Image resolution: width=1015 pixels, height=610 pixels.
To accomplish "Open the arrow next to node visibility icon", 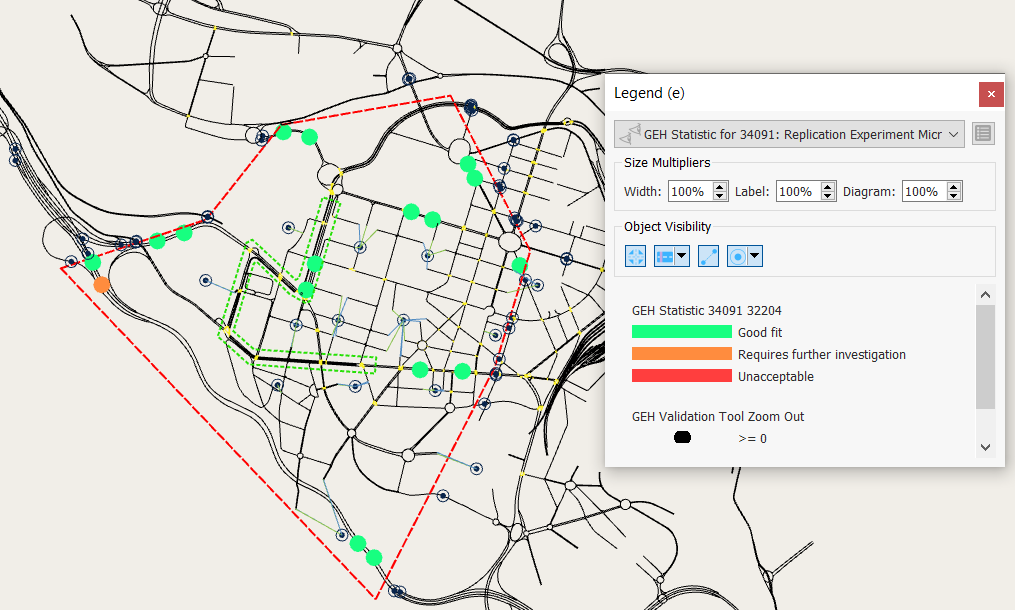I will point(755,256).
